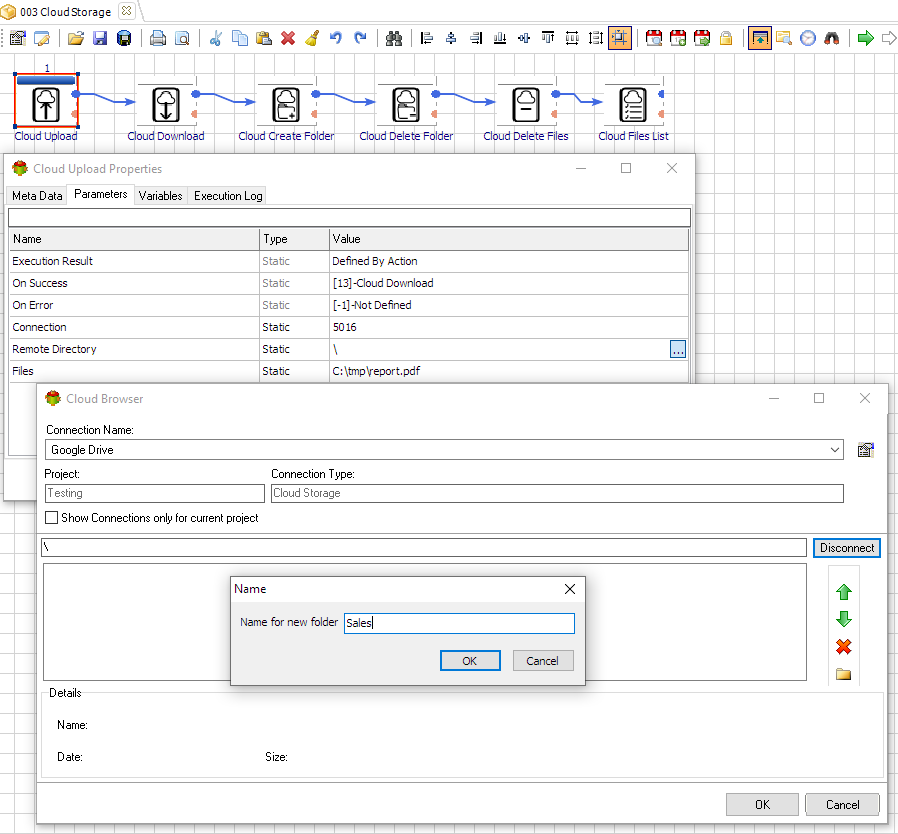Click the Save All dark floppy icon
Screen dimensions: 898x834
[x=124, y=38]
